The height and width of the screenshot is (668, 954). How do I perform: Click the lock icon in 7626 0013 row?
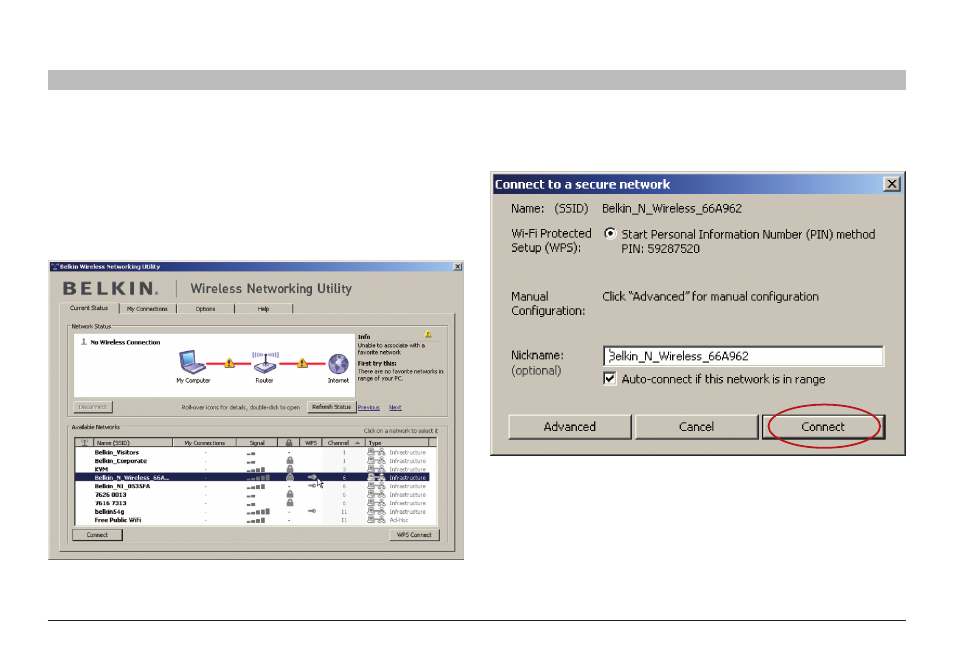pos(290,495)
